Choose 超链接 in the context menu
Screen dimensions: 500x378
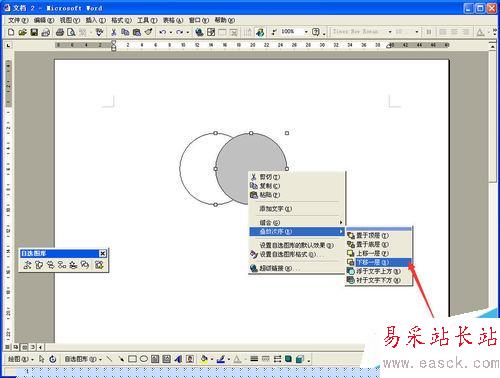point(297,268)
